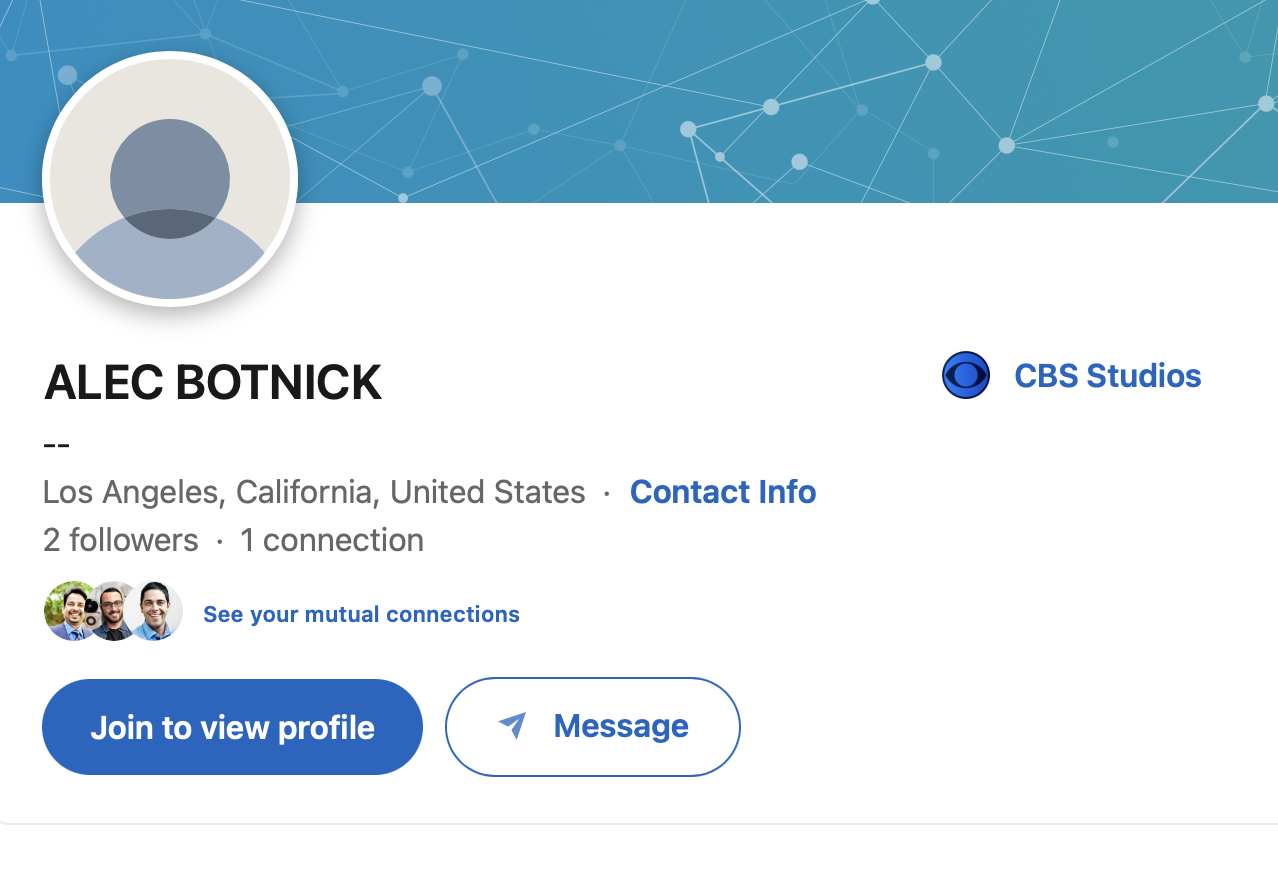
Task: Click the Join to view profile button
Action: pos(232,727)
